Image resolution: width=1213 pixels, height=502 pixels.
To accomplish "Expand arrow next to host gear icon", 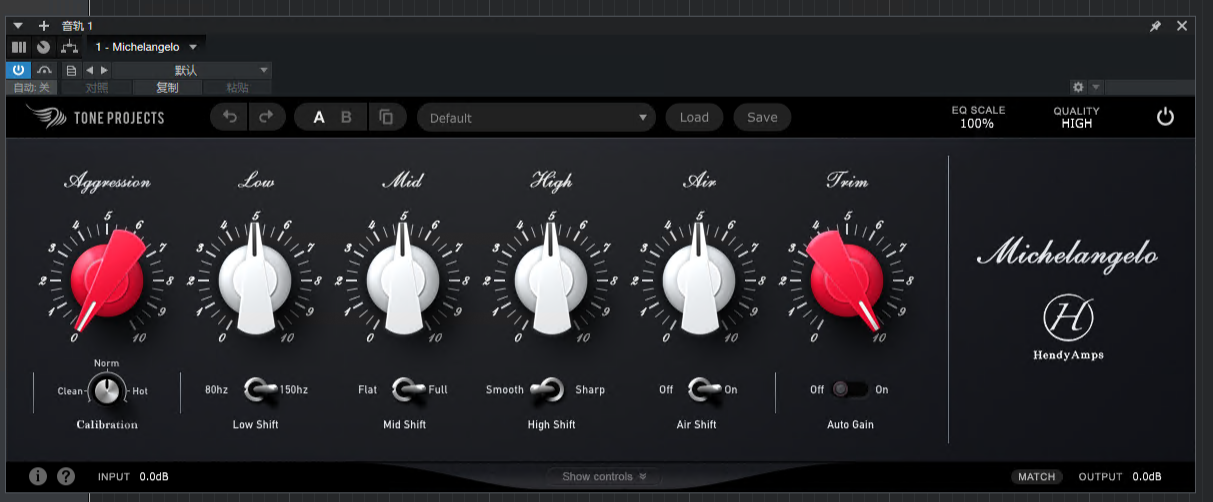I will [x=1095, y=88].
